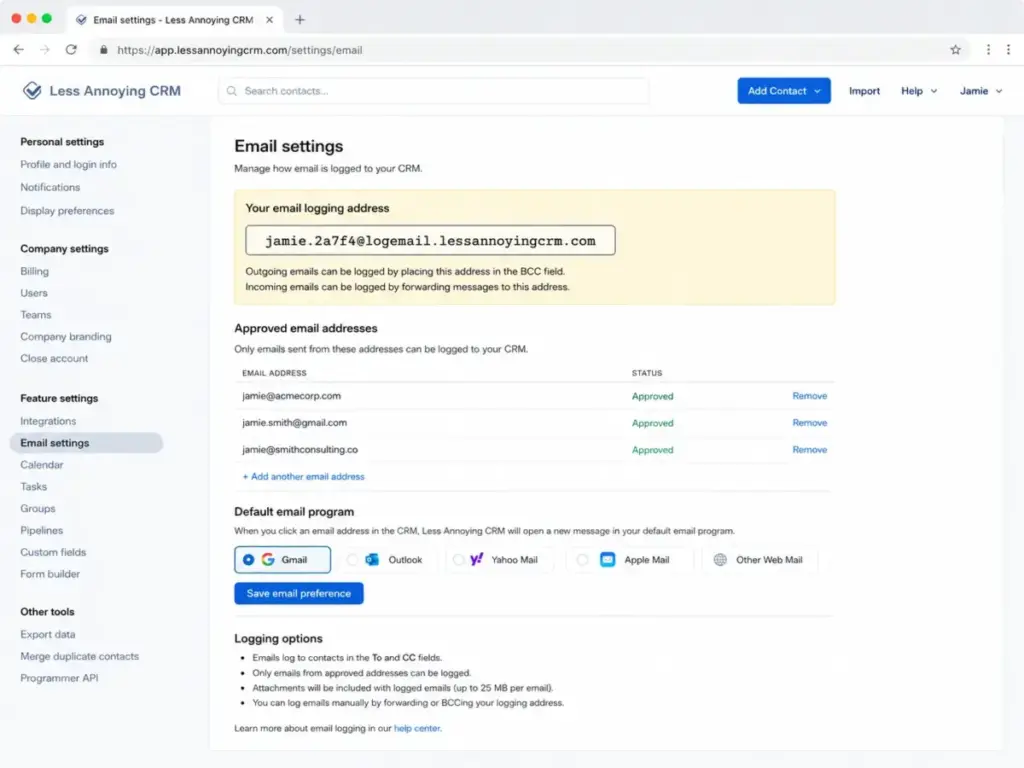
Task: Click the tab favicon for Email settings
Action: (81, 20)
